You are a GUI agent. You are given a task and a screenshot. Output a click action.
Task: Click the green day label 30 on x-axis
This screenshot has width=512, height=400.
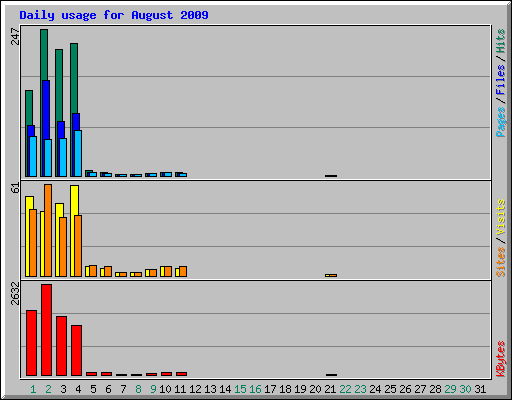[465, 389]
